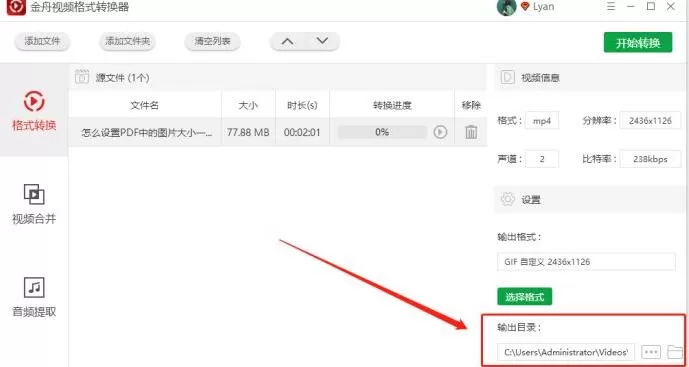Remove the file with the trash icon
This screenshot has height=367, width=689.
(471, 132)
